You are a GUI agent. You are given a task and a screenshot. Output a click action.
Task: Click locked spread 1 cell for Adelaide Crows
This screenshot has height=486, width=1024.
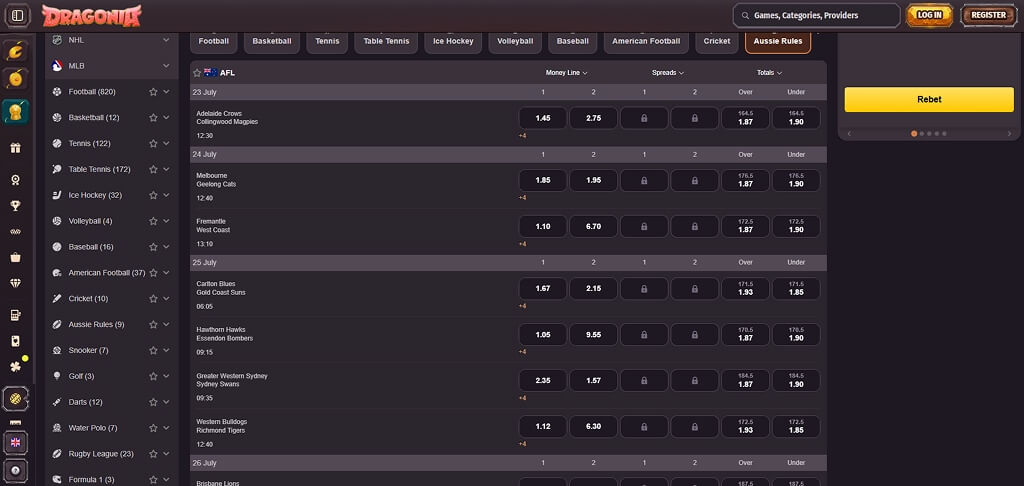[644, 118]
